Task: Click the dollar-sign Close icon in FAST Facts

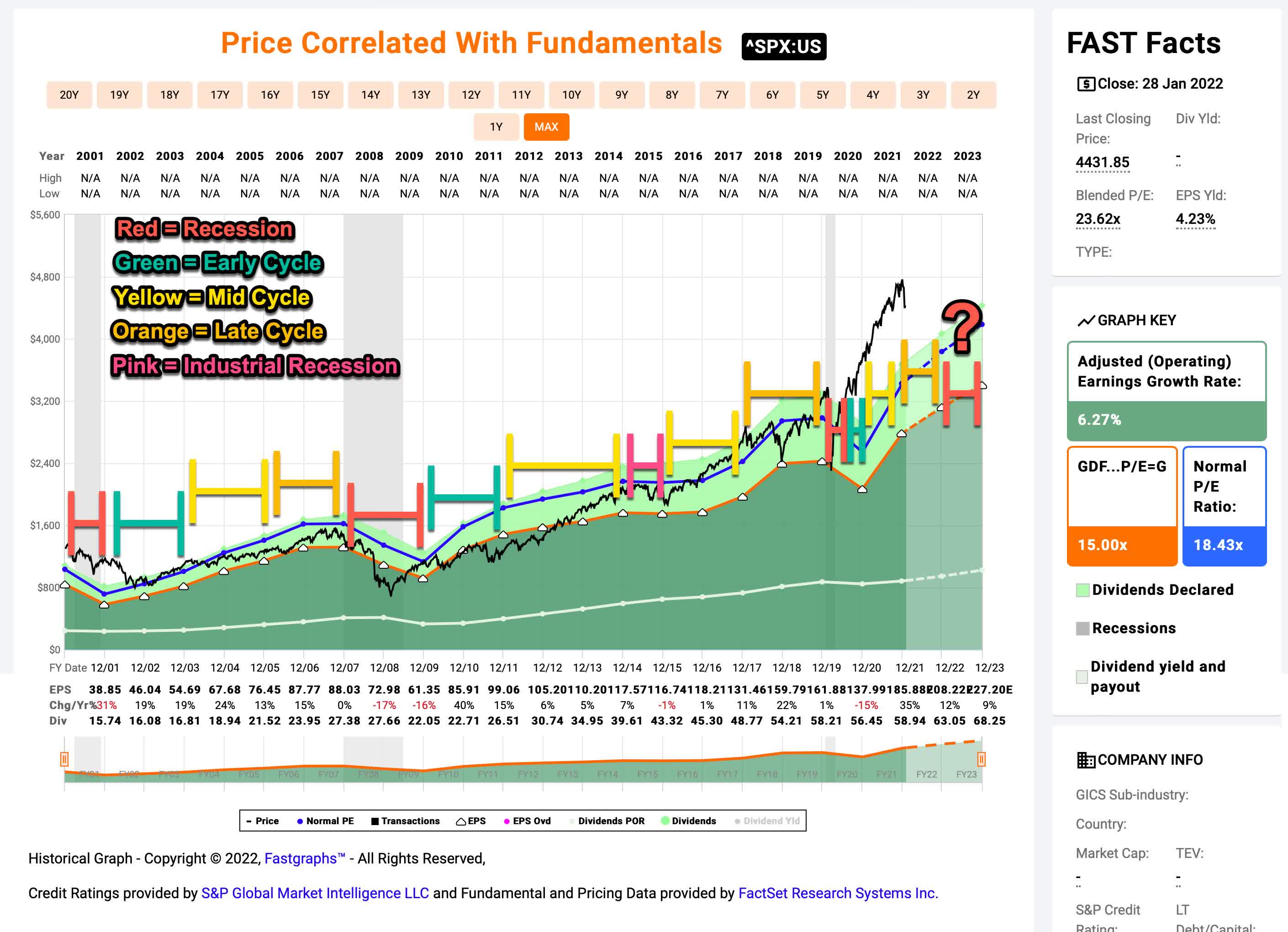Action: (x=1088, y=84)
